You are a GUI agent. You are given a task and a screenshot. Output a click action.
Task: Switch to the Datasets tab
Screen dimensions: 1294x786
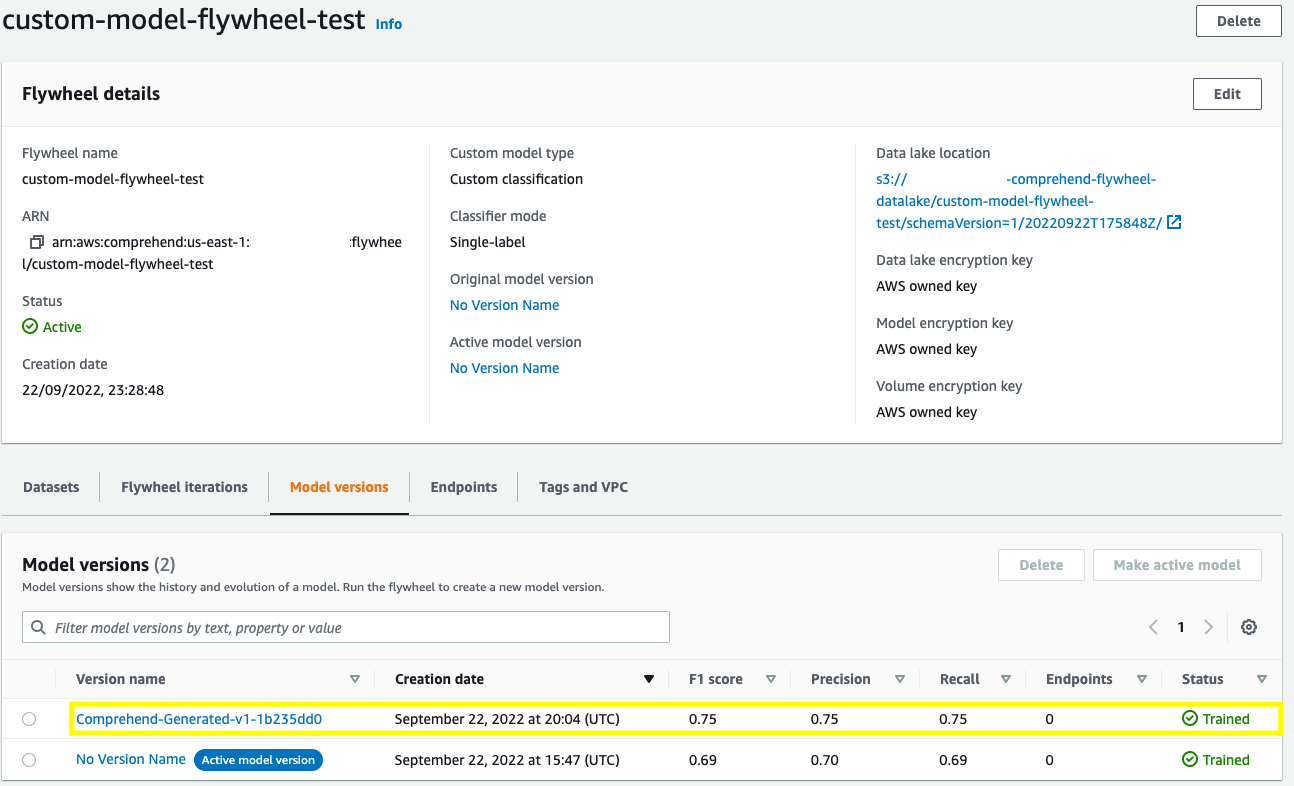click(x=51, y=487)
